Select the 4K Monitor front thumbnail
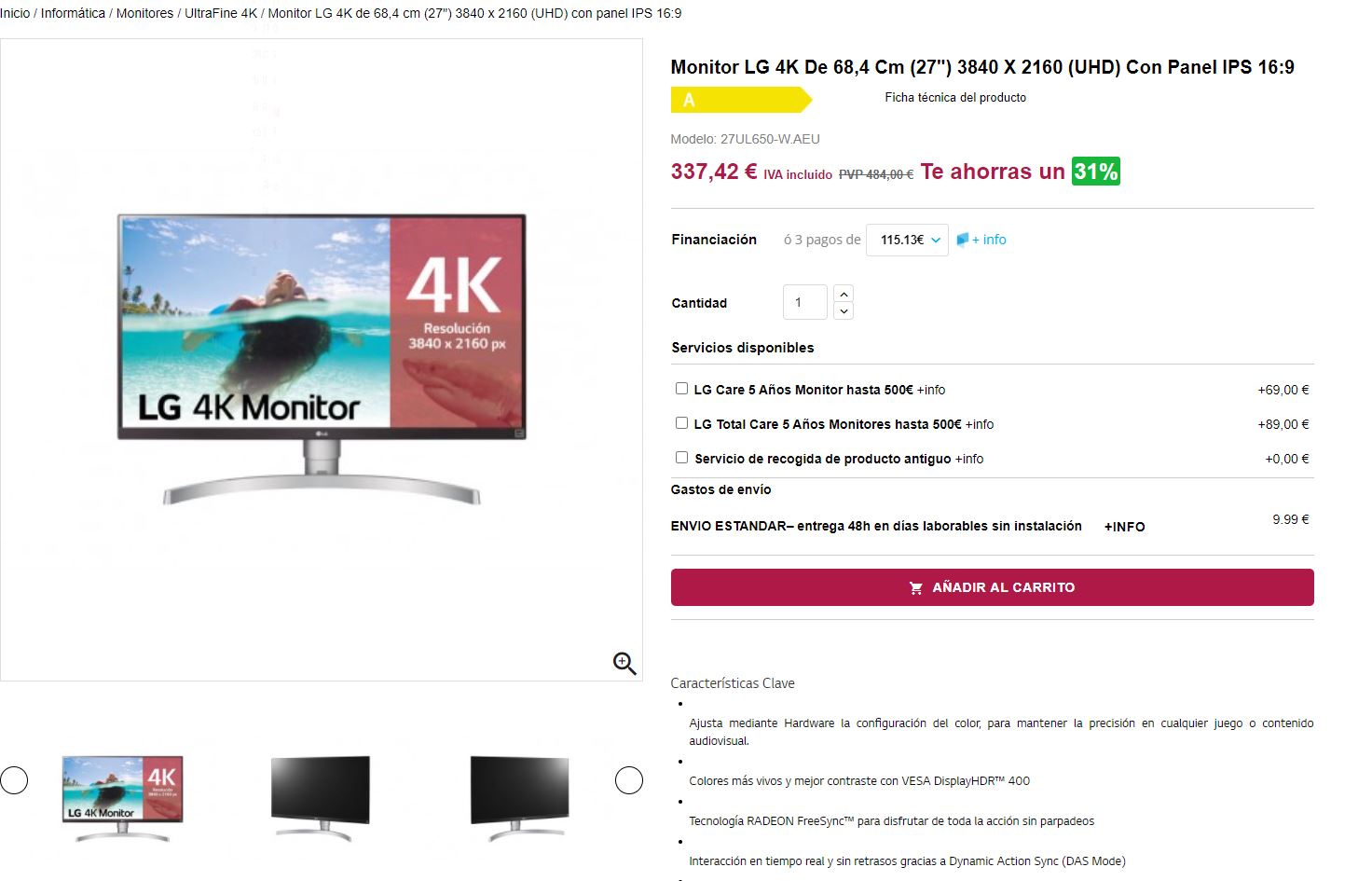Viewport: 1372px width, 881px height. (122, 799)
